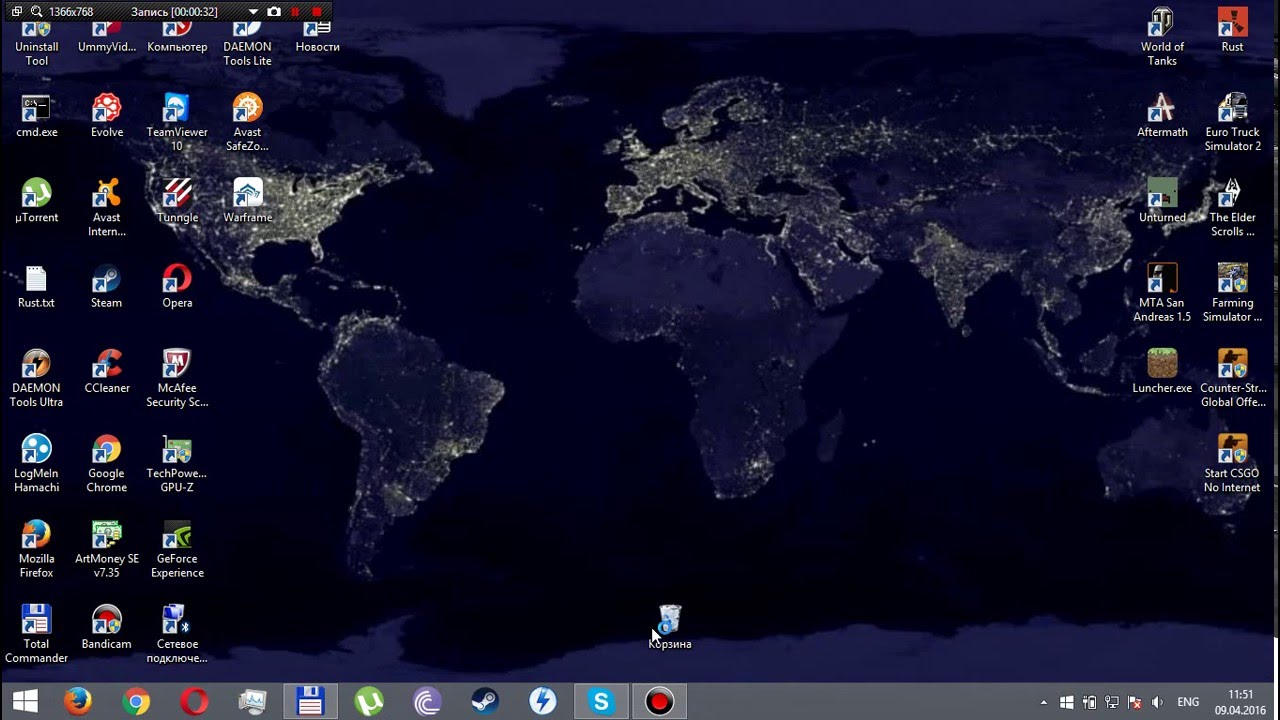The image size is (1280, 720).
Task: Select the Rust.txt file on the desktop
Action: click(x=36, y=287)
